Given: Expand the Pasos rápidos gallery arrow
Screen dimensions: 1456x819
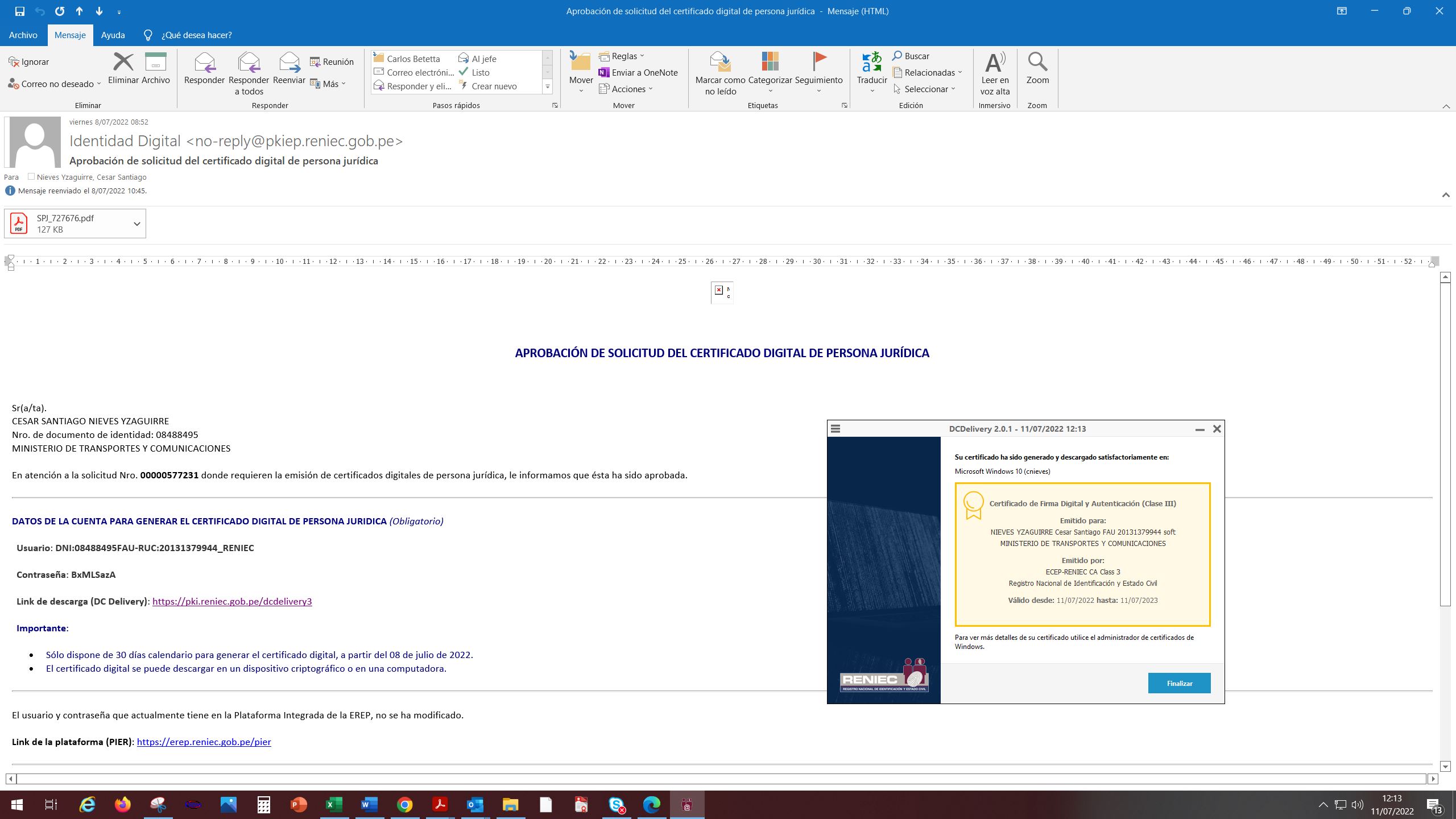Looking at the screenshot, I should 548,86.
